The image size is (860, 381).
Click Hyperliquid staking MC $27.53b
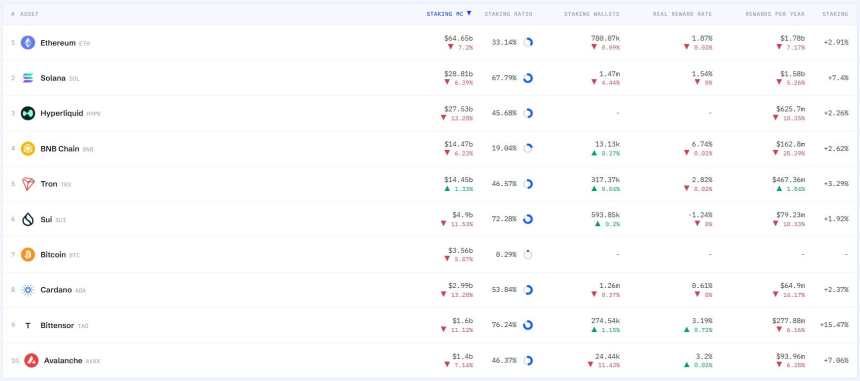[x=459, y=109]
